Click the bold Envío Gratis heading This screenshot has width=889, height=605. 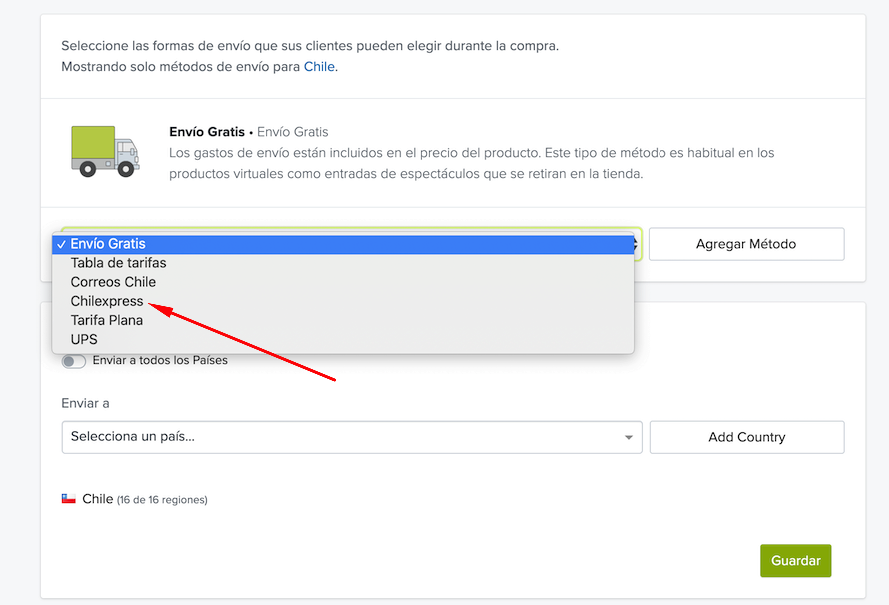[207, 132]
